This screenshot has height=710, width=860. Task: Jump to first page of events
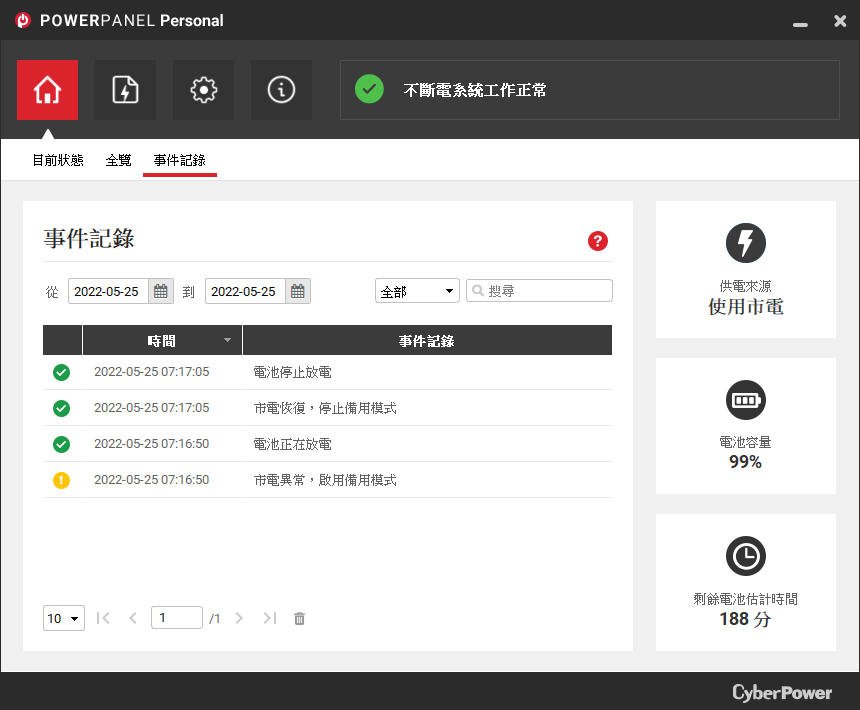point(103,618)
